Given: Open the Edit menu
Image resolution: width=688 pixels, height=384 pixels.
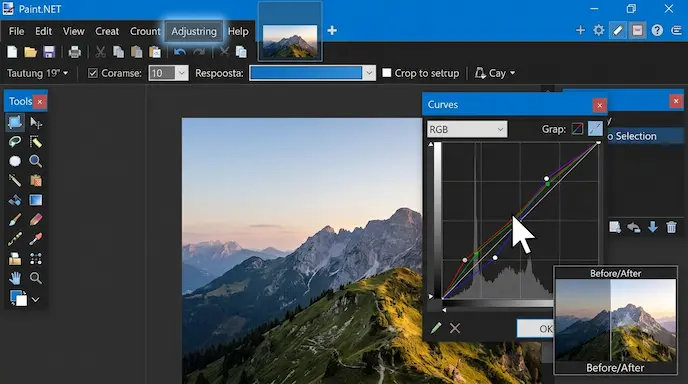Looking at the screenshot, I should coord(43,32).
